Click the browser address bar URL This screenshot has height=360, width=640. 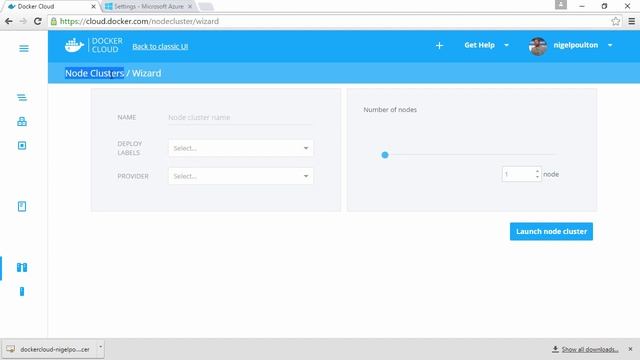click(139, 21)
